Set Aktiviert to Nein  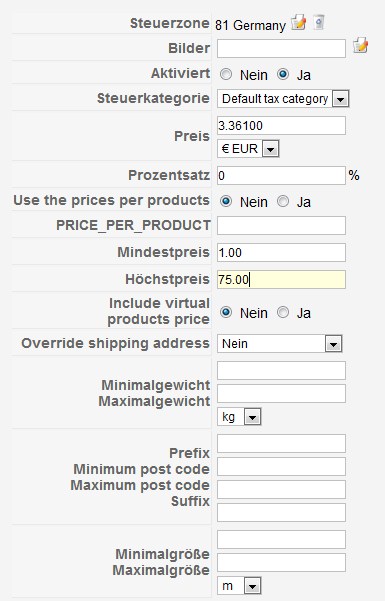(x=226, y=74)
